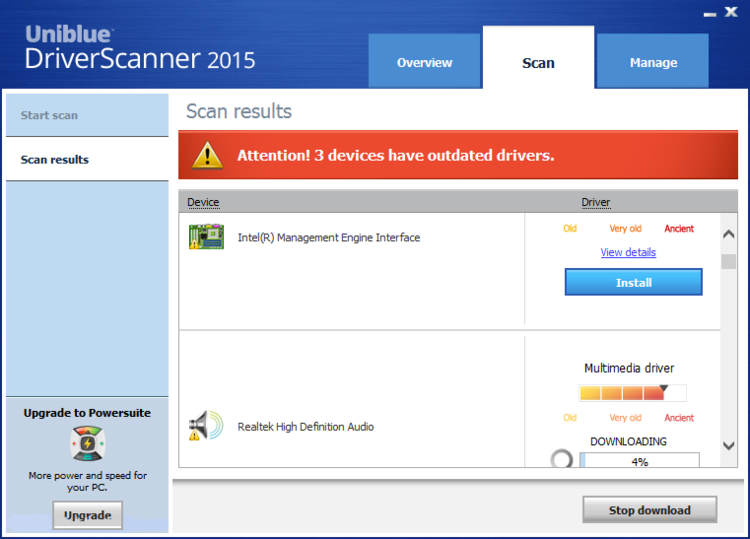Sort results by the Driver column header
The image size is (750, 539).
(x=596, y=202)
